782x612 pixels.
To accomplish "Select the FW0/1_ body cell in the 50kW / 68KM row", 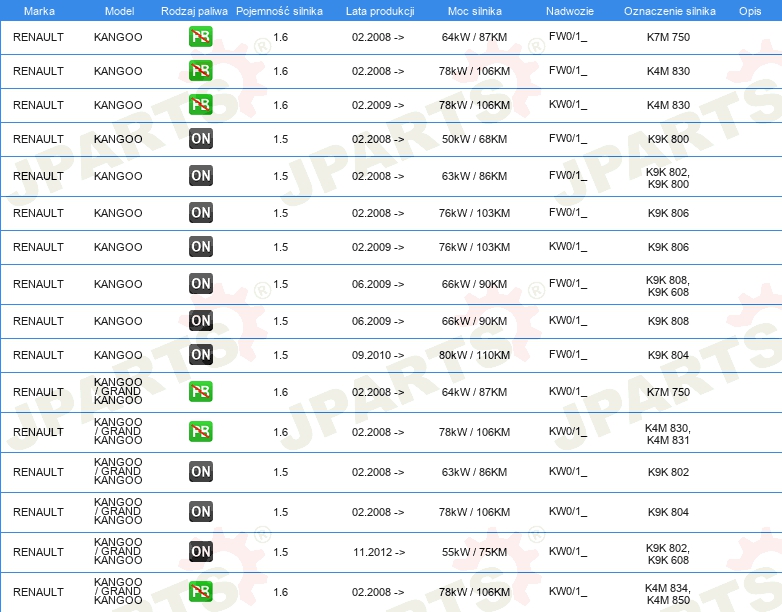I will (568, 139).
